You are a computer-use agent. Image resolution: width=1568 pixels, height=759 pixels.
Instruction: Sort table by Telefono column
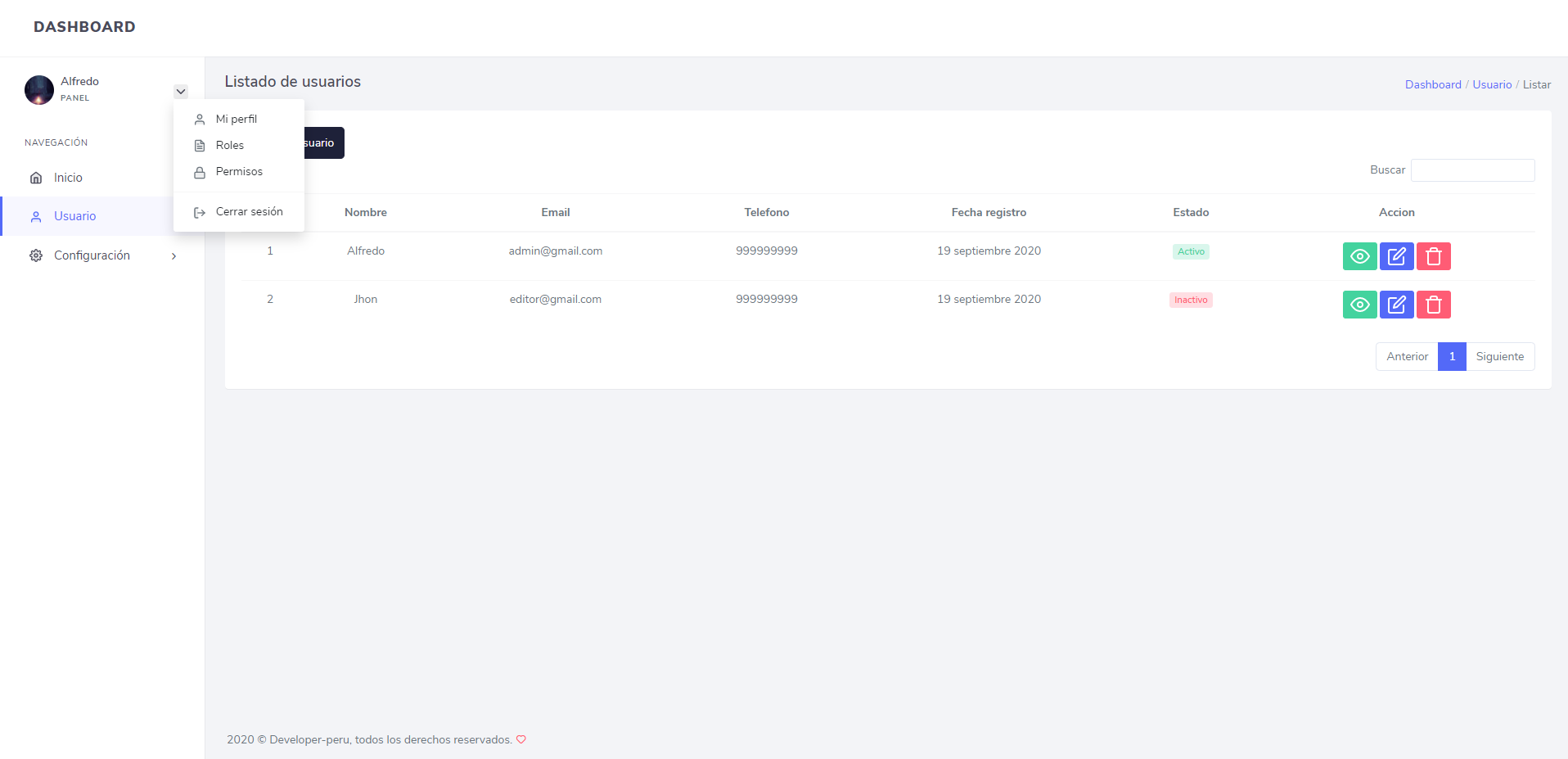pos(767,212)
